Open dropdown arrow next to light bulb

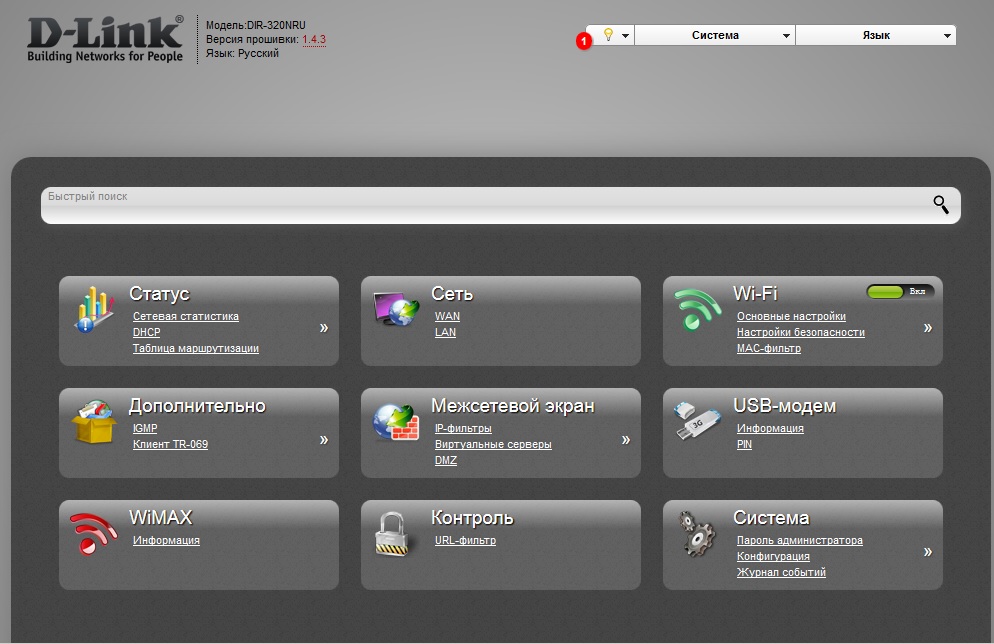click(x=625, y=35)
